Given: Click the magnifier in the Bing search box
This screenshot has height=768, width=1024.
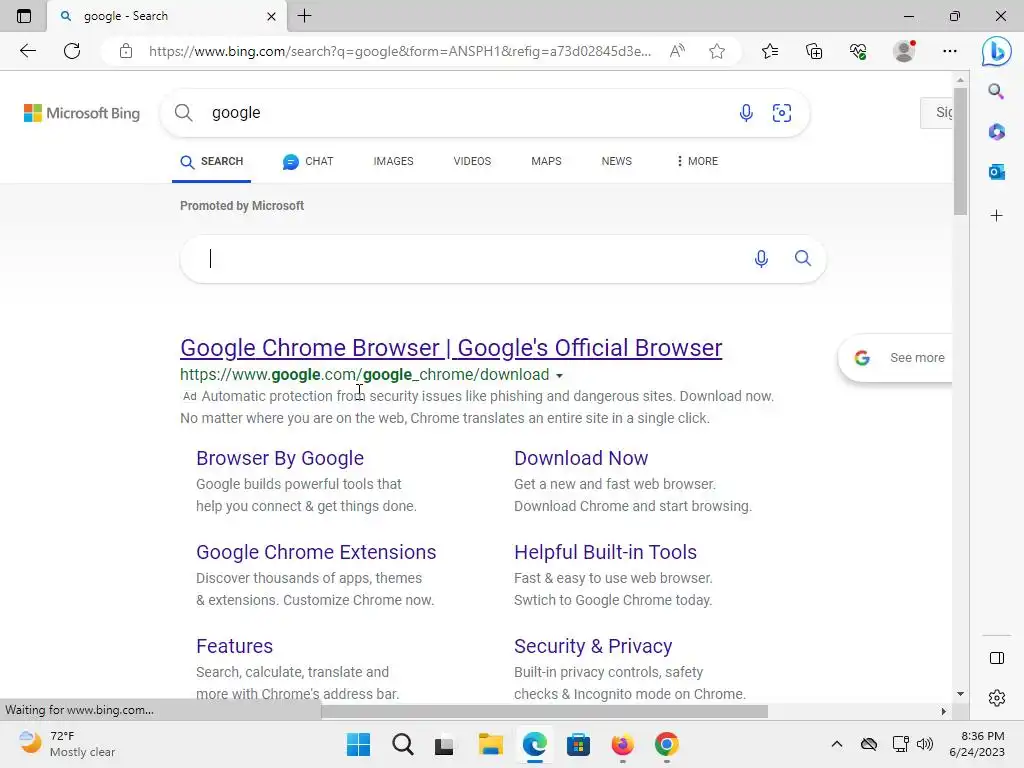Looking at the screenshot, I should point(184,112).
